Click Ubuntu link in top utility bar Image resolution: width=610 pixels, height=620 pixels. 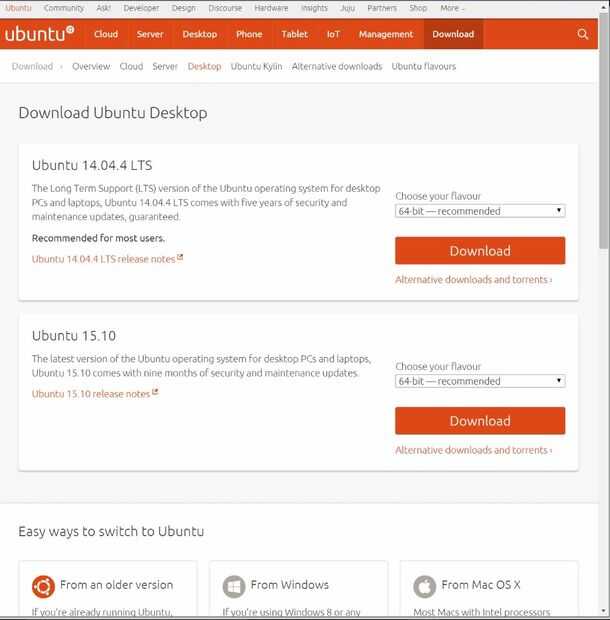18,8
